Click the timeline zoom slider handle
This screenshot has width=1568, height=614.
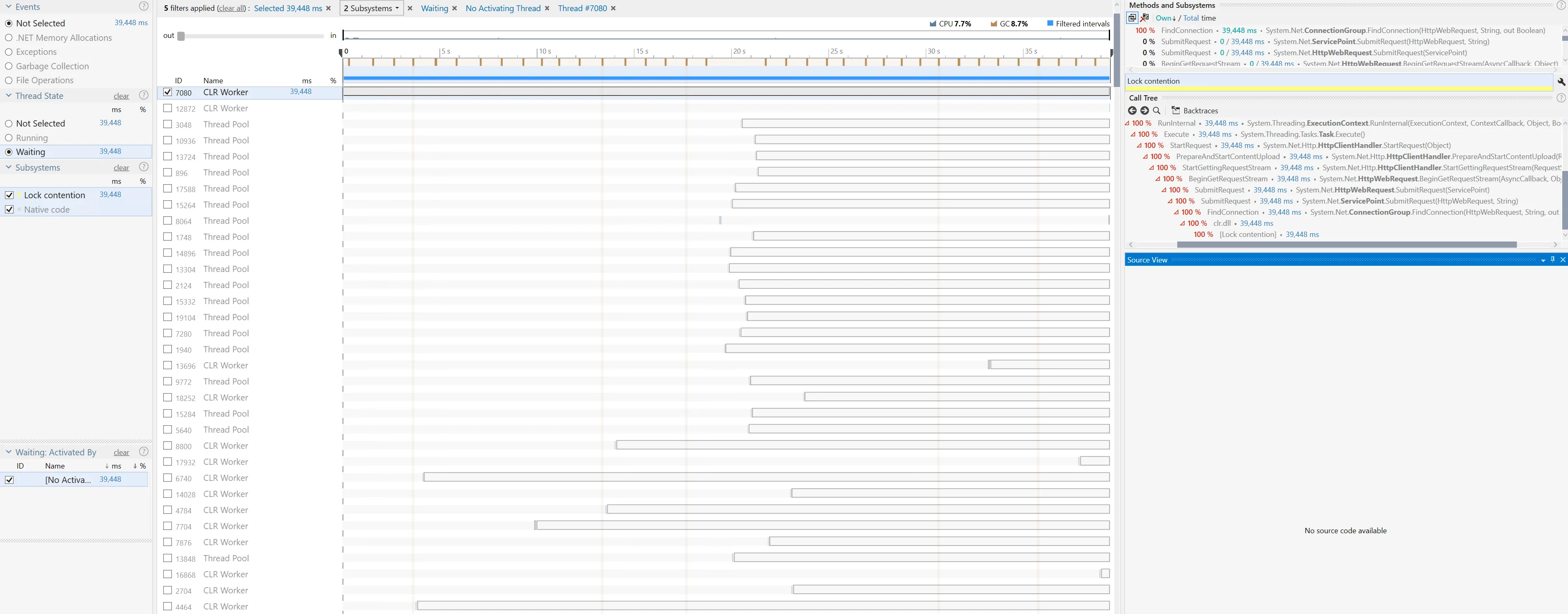point(181,36)
